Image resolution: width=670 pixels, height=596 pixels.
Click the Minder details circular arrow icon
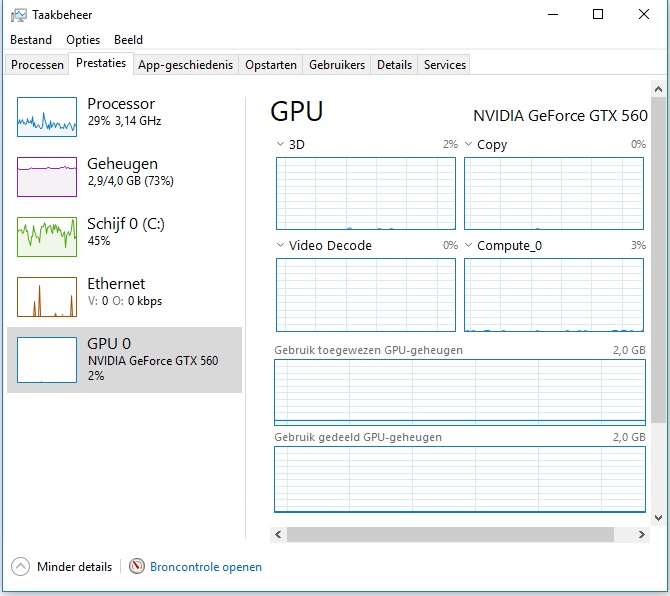[x=21, y=567]
